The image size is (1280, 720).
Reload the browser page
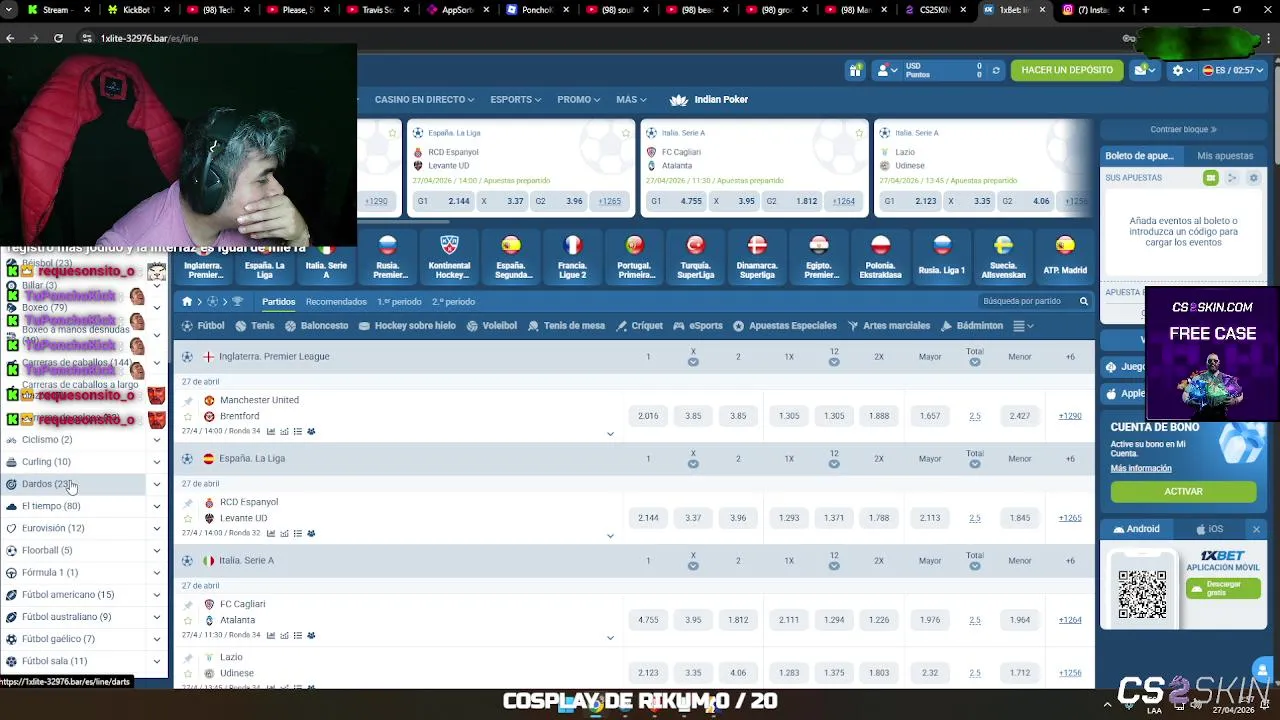(x=58, y=38)
